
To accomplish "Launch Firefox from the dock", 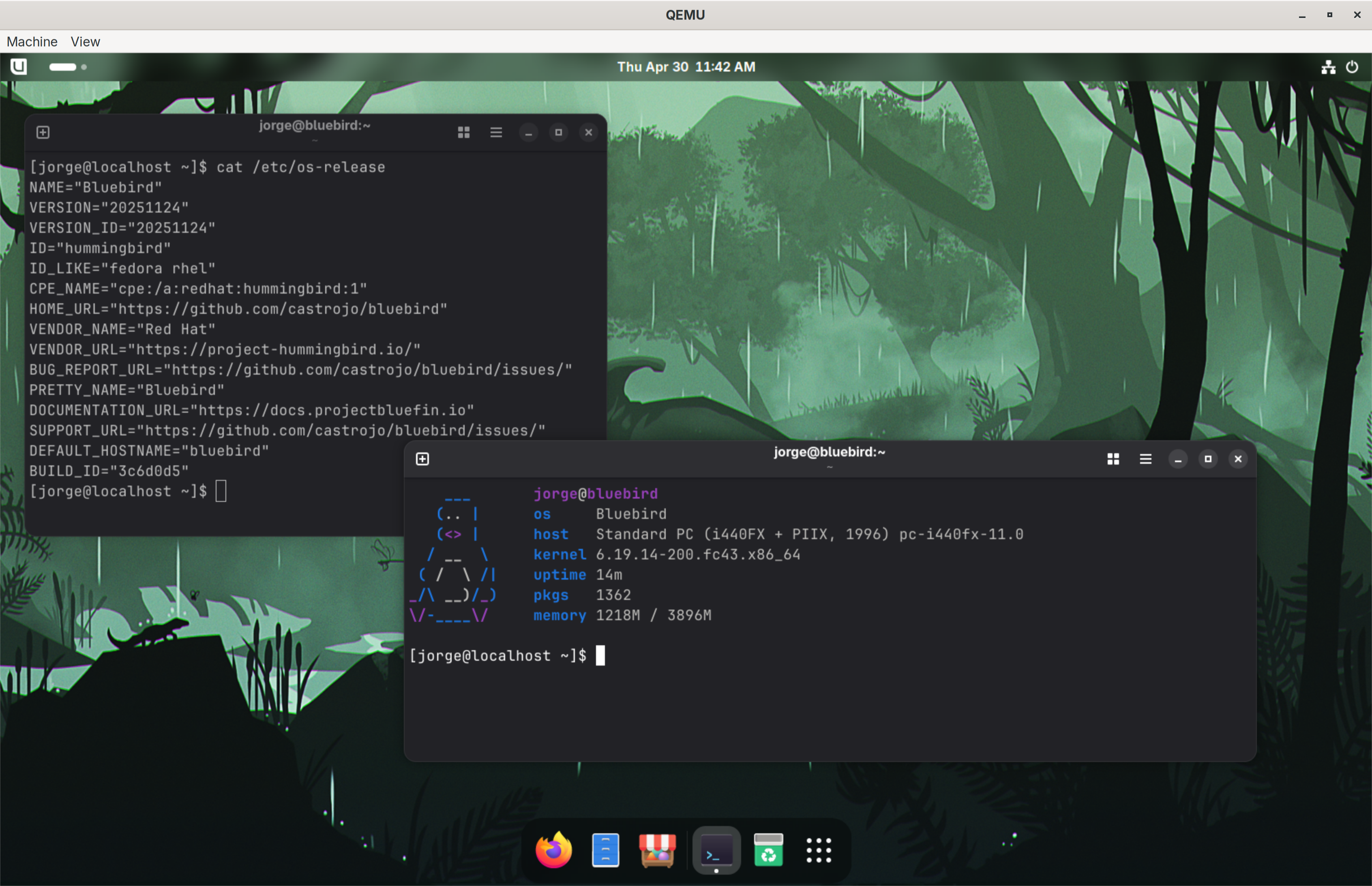I will 554,850.
